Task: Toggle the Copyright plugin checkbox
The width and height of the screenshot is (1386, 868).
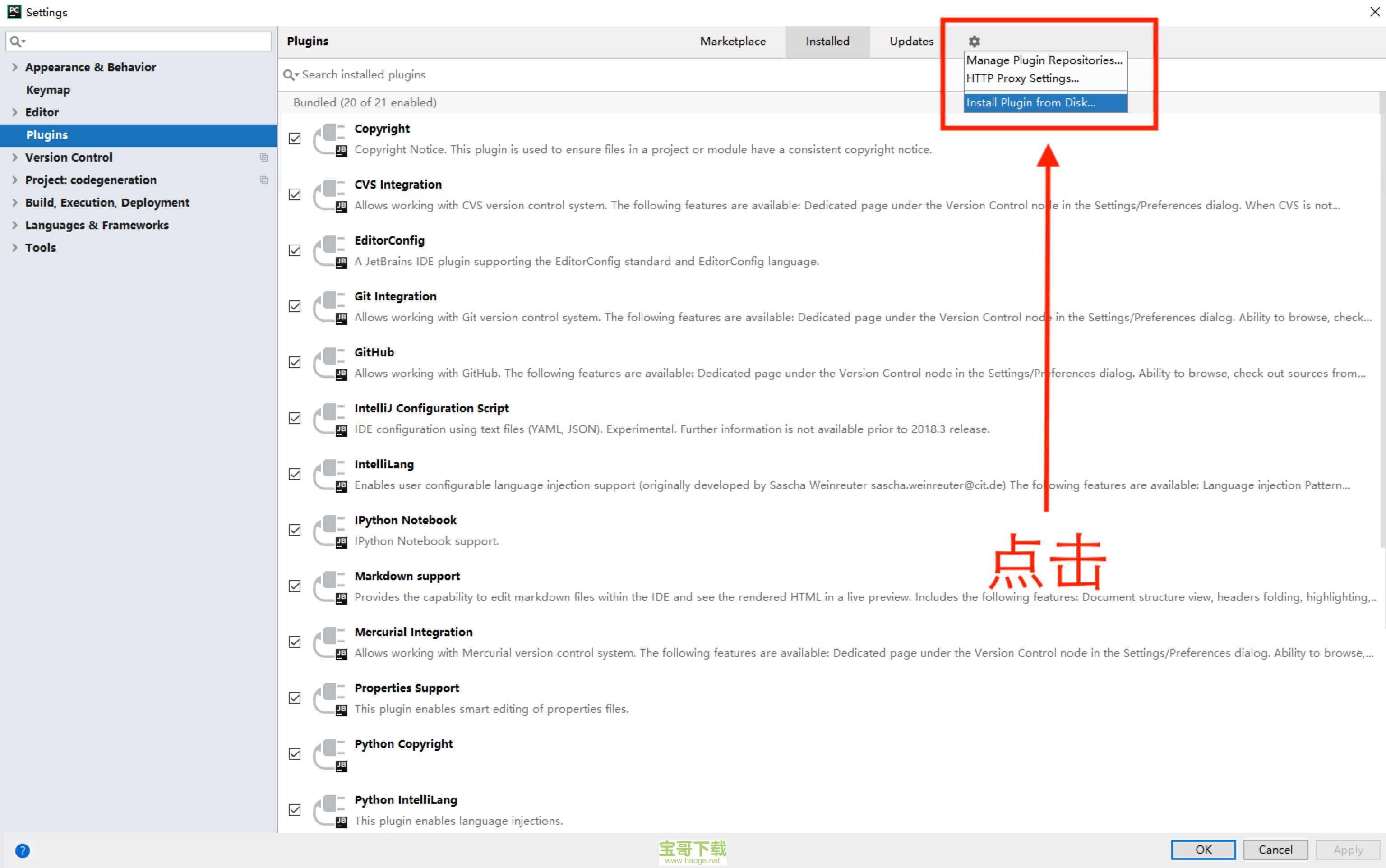Action: pos(296,138)
